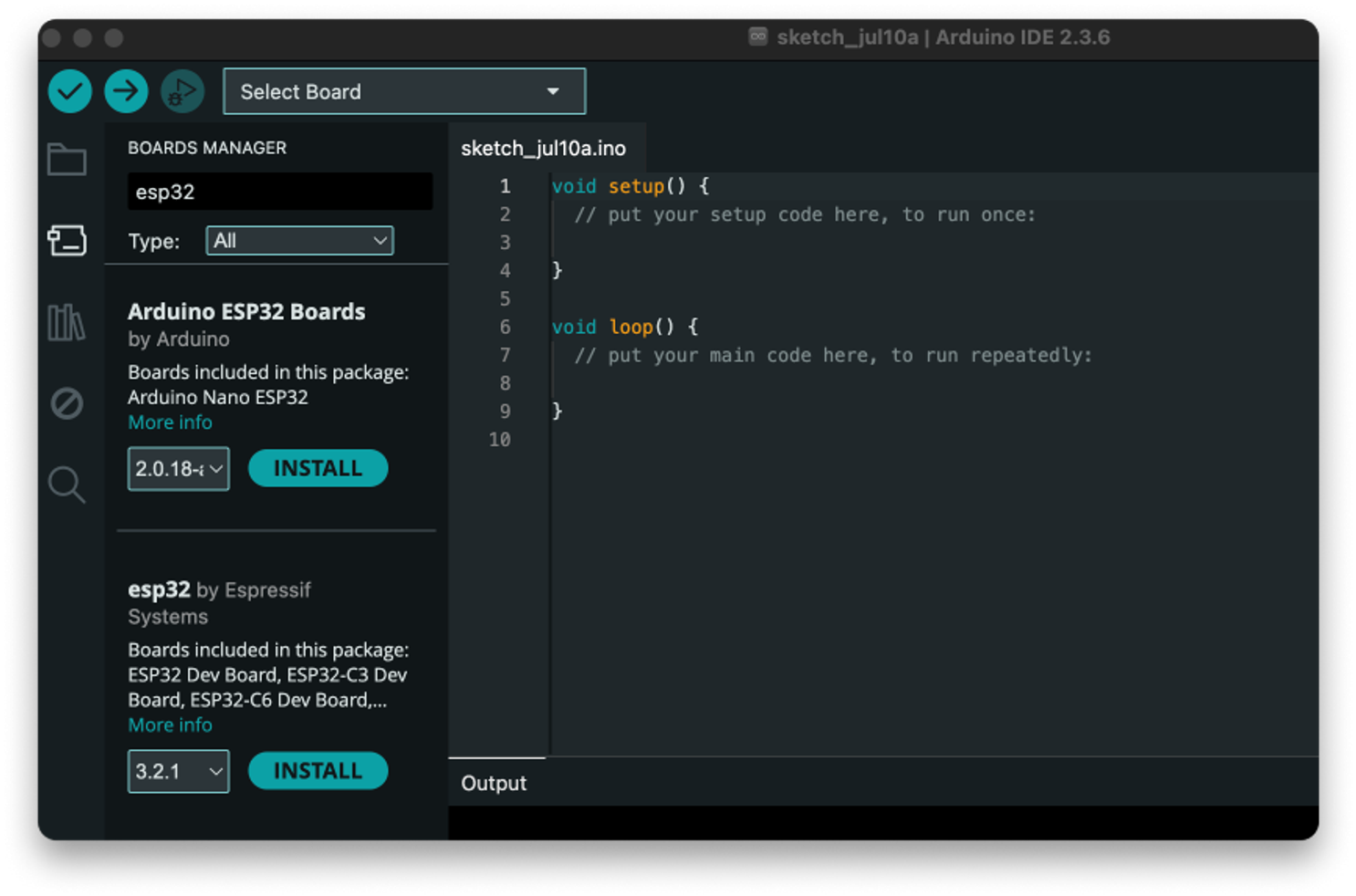Open More info for Arduino ESP32 Boards
The height and width of the screenshot is (896, 1356).
coord(170,422)
